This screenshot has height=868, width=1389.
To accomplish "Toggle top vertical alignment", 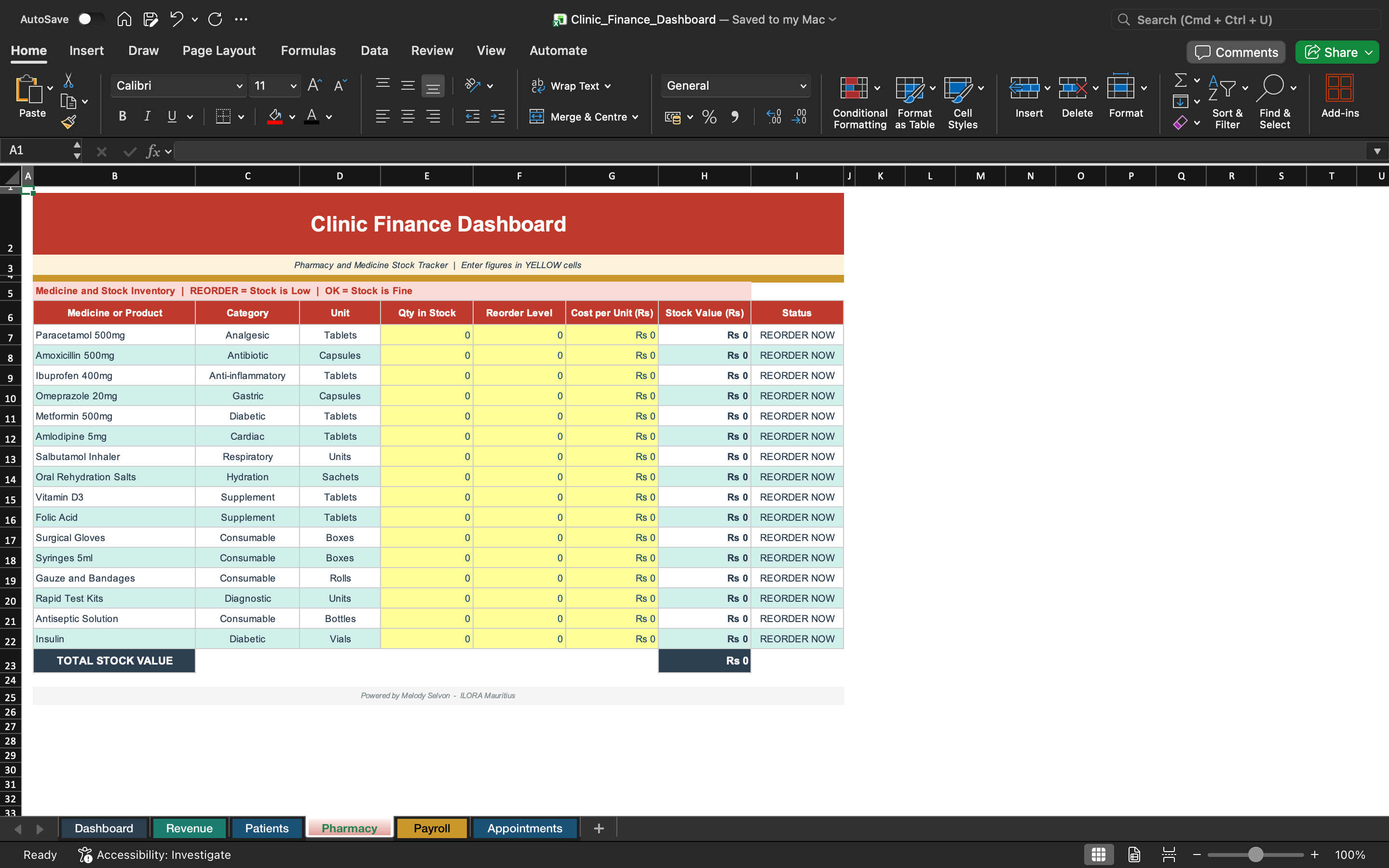I will click(x=383, y=85).
